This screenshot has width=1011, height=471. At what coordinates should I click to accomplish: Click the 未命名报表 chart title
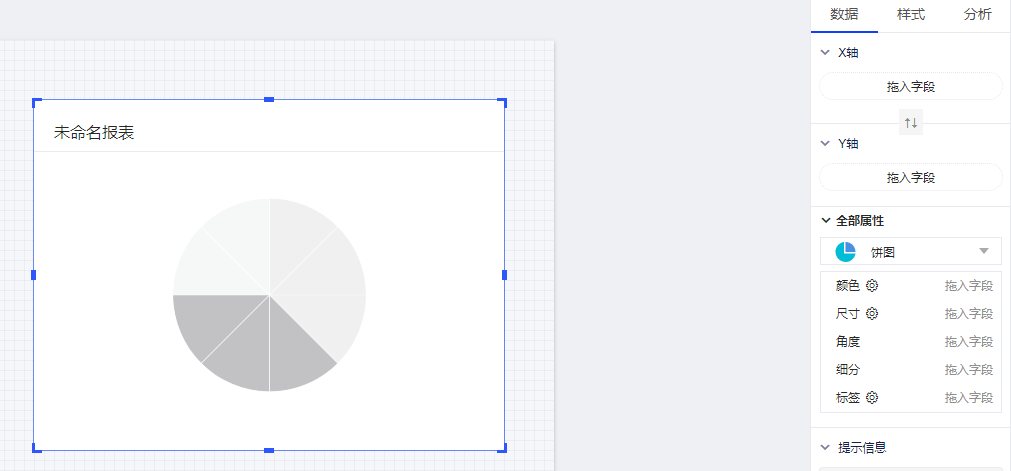click(94, 133)
